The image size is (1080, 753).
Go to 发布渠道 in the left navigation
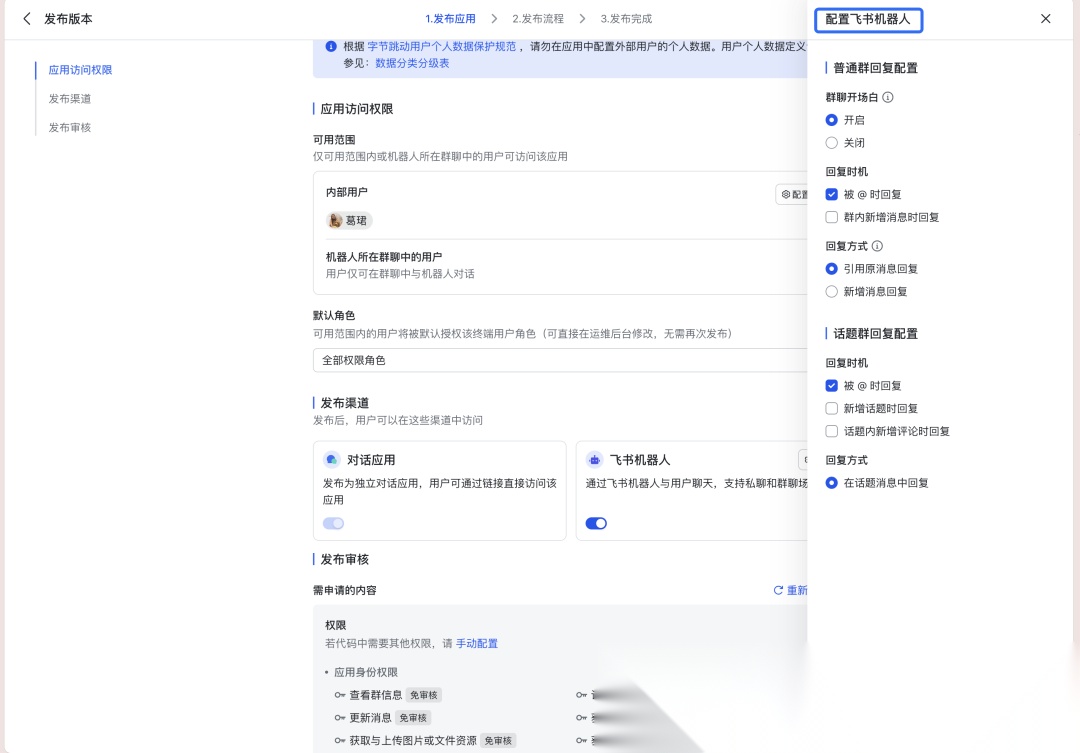click(70, 99)
